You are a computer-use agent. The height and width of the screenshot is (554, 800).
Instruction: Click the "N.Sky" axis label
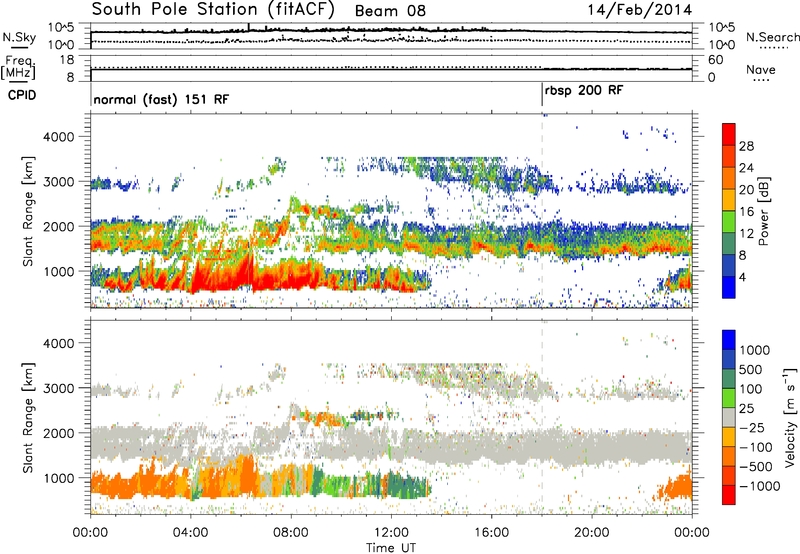click(x=19, y=37)
